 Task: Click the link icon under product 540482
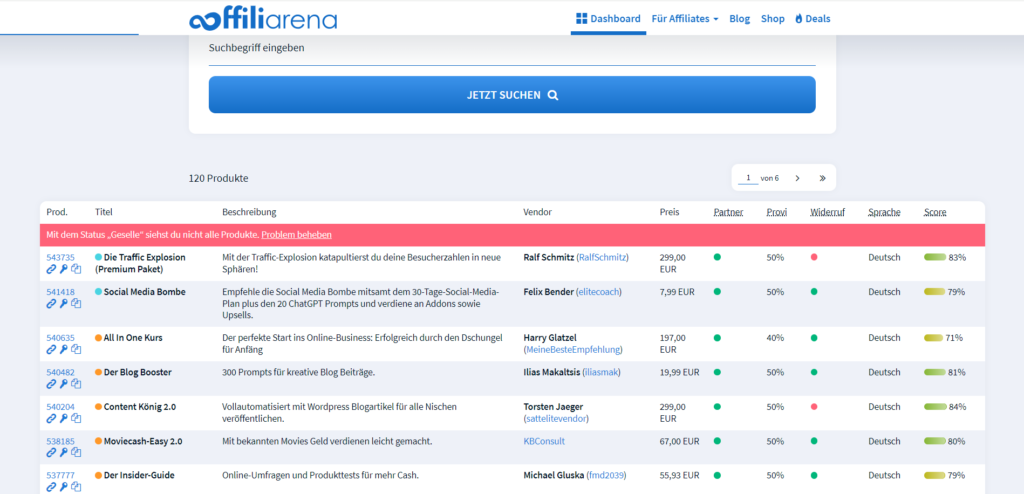coord(51,384)
